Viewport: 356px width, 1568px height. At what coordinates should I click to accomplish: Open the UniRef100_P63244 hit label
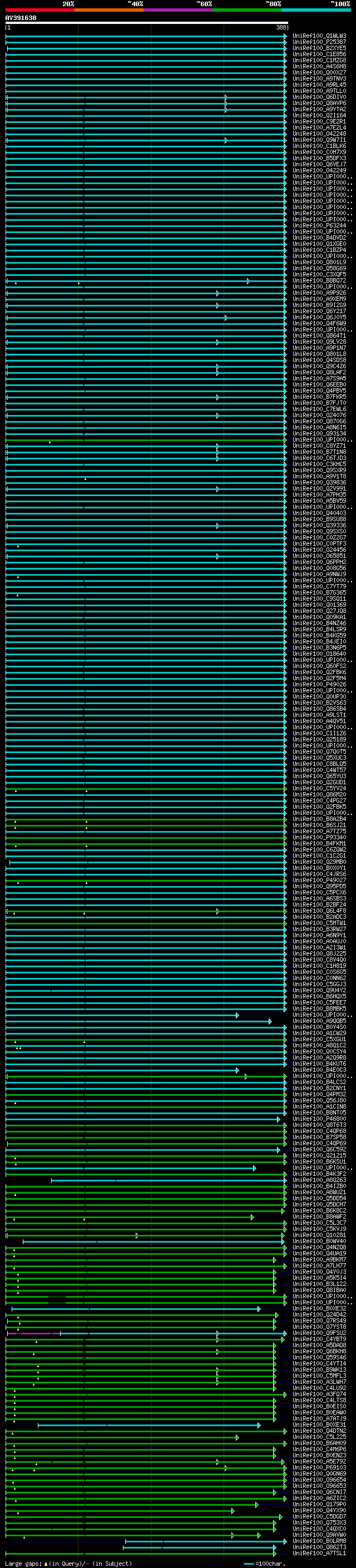point(319,226)
